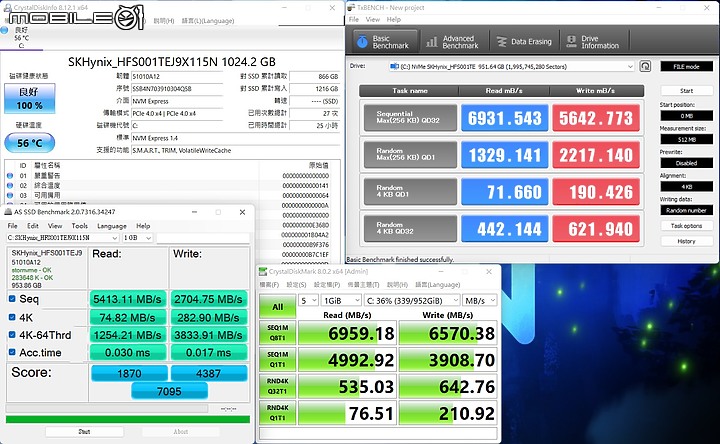This screenshot has width=720, height=444.
Task: Switch to Advanced Benchmark tab in TxBENCH
Action: pyautogui.click(x=454, y=42)
